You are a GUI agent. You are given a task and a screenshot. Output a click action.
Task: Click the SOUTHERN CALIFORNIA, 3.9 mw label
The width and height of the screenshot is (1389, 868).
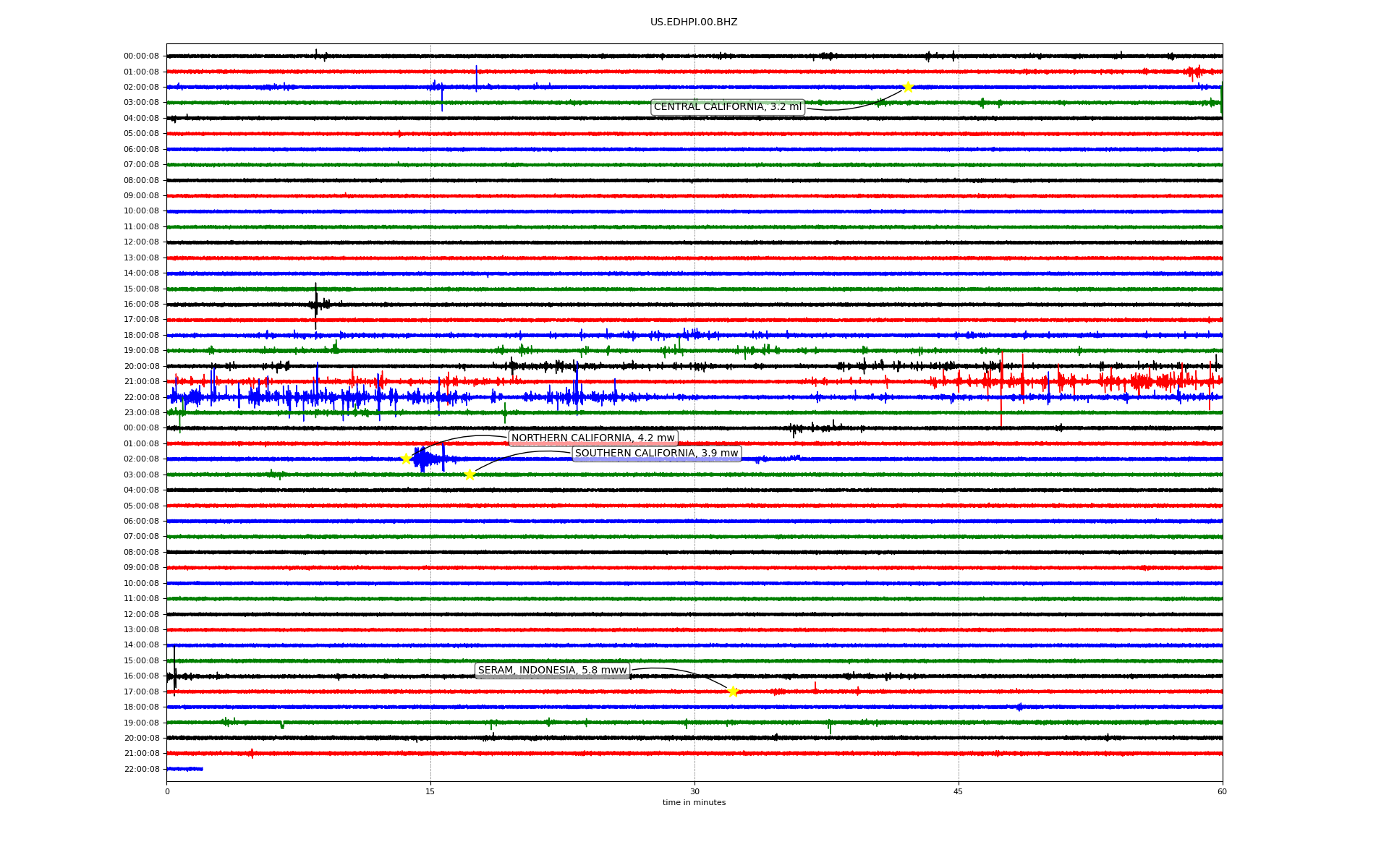[656, 454]
